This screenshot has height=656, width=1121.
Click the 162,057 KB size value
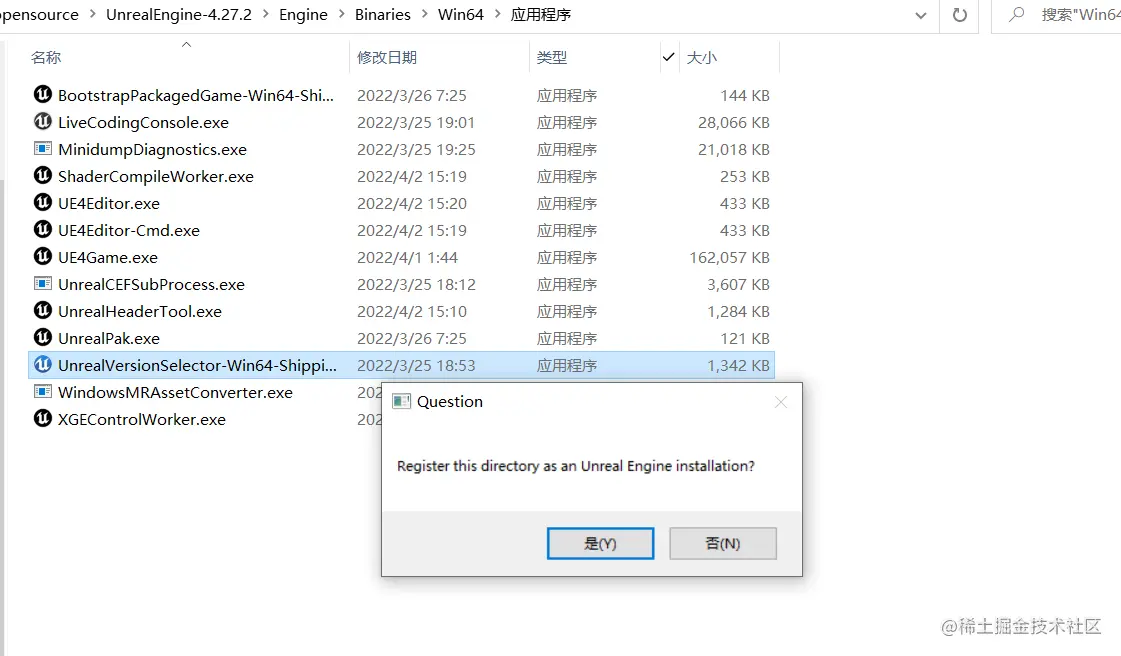[729, 258]
